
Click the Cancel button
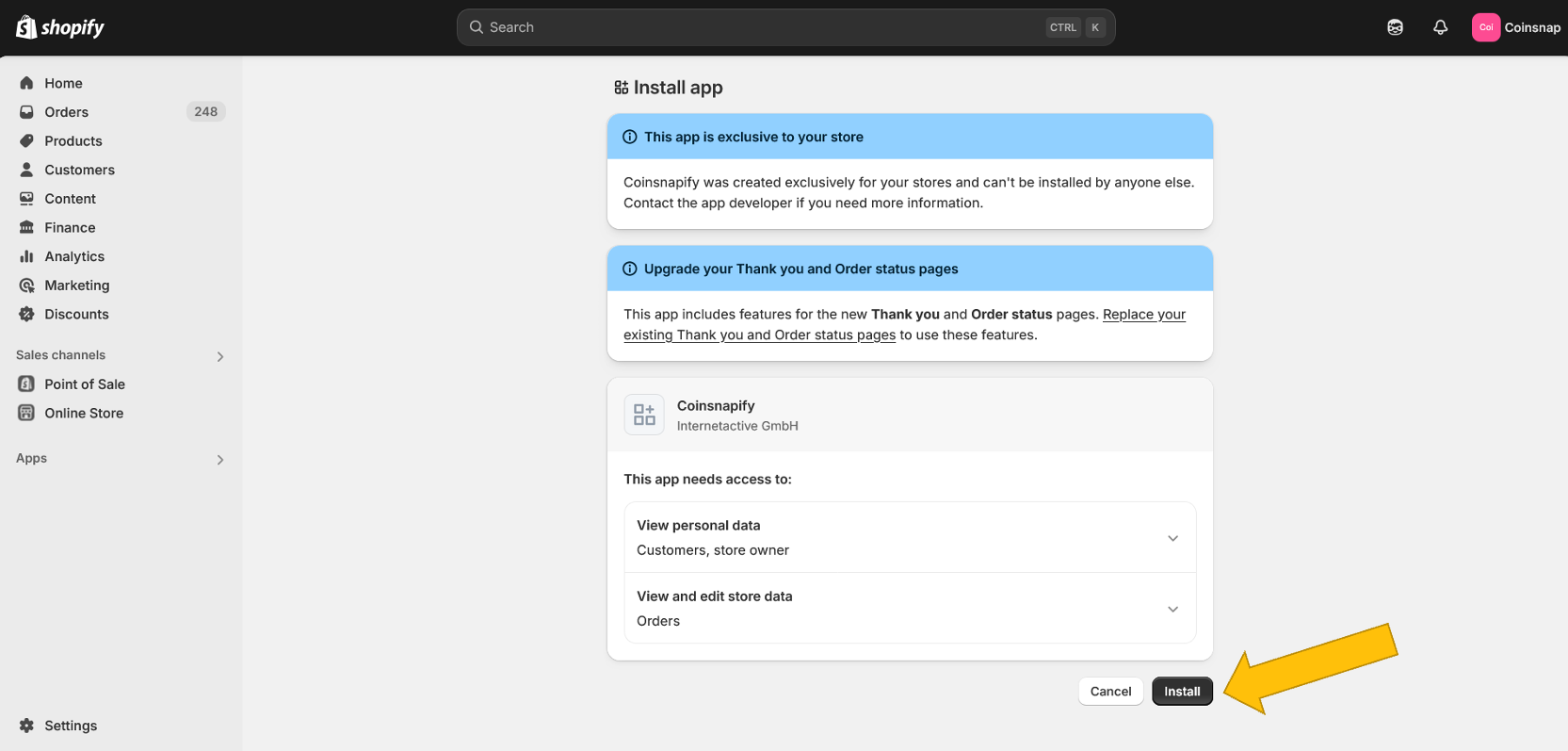(x=1110, y=692)
